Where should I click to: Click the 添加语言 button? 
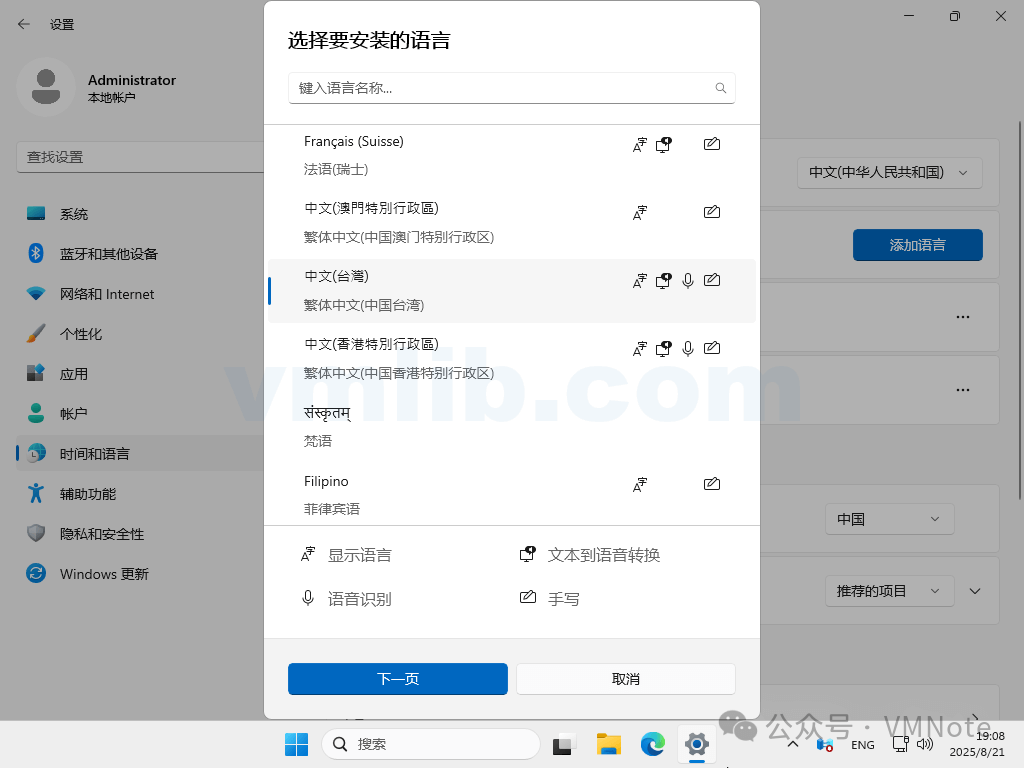pyautogui.click(x=917, y=245)
